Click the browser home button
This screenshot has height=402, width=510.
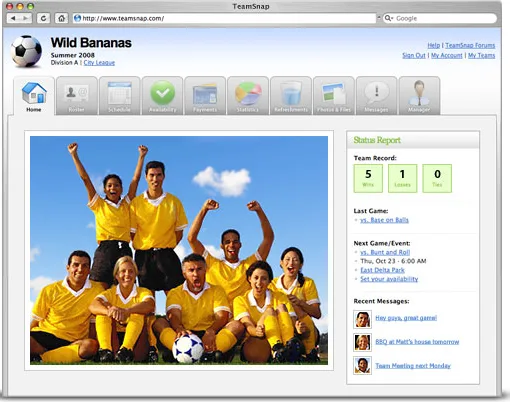(61, 18)
